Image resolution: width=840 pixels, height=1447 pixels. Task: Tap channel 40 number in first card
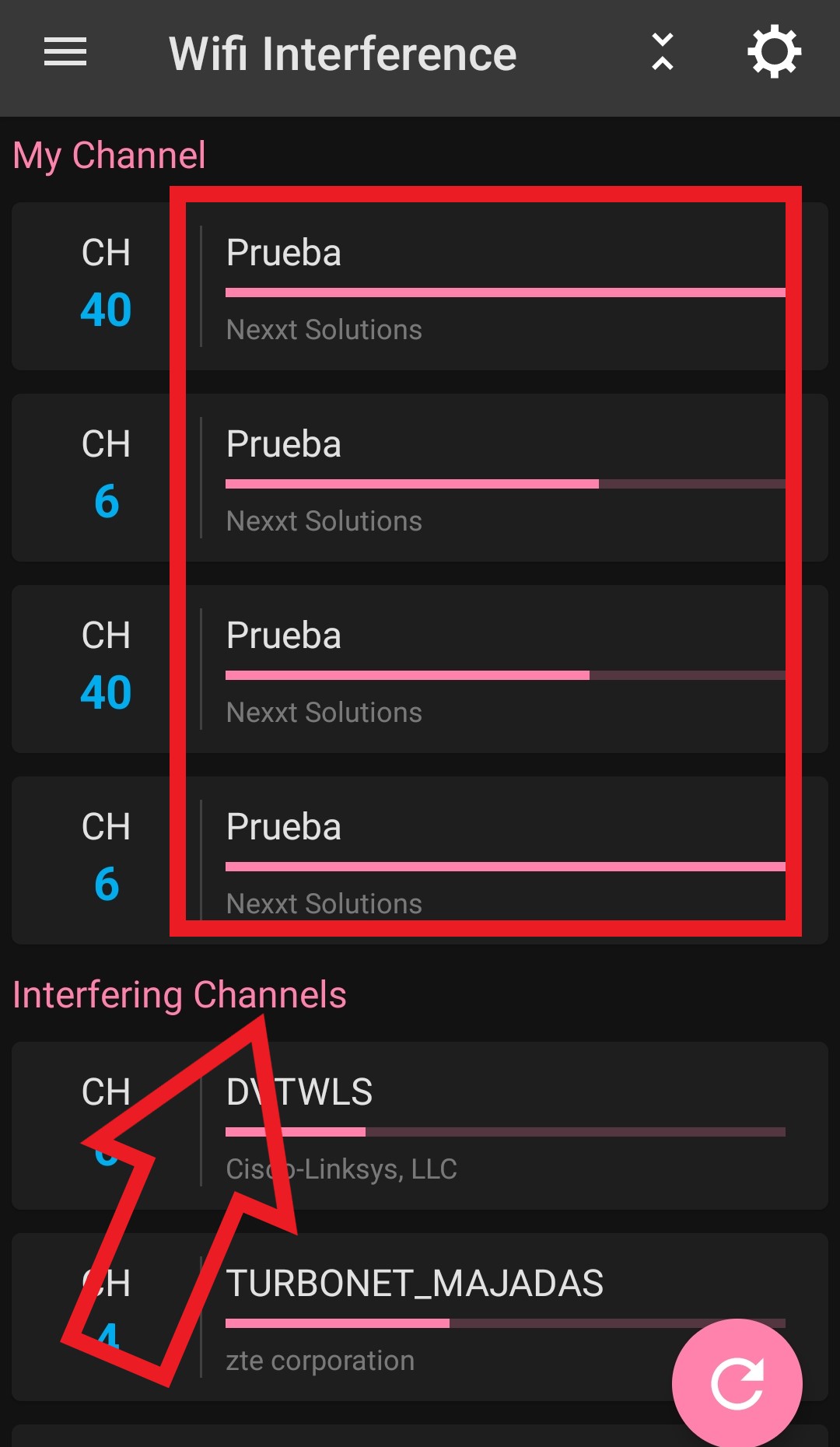click(106, 310)
